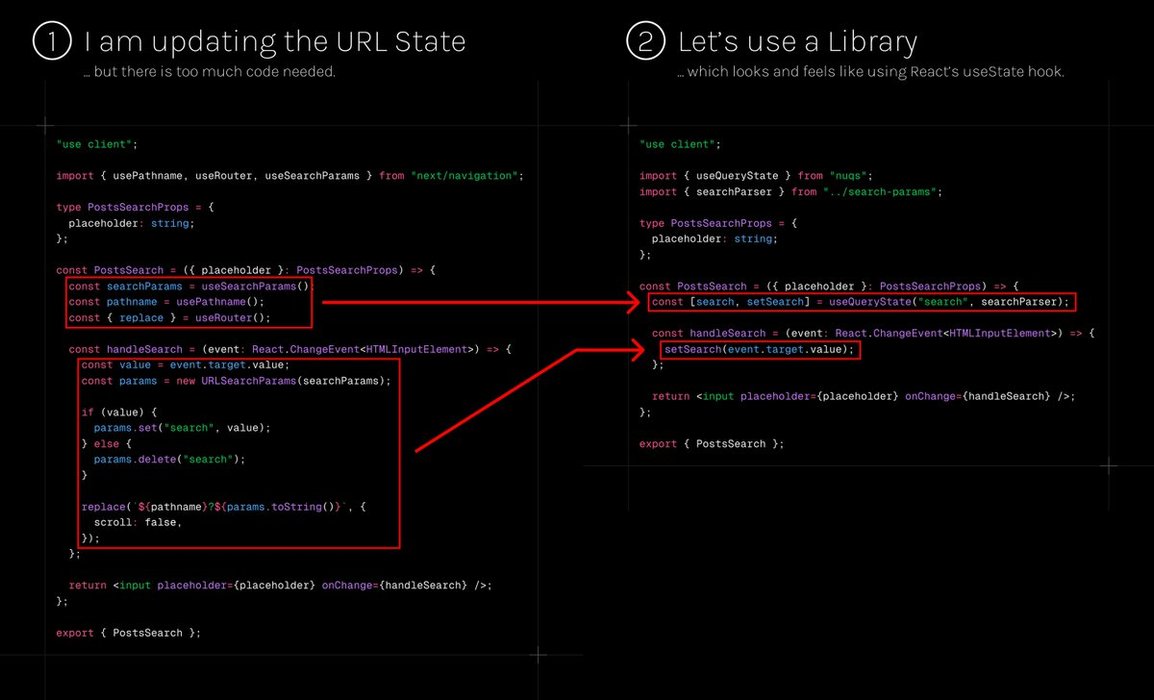Click the red arrowhead pointing at useQueryState line
The image size is (1154, 700).
tap(634, 301)
